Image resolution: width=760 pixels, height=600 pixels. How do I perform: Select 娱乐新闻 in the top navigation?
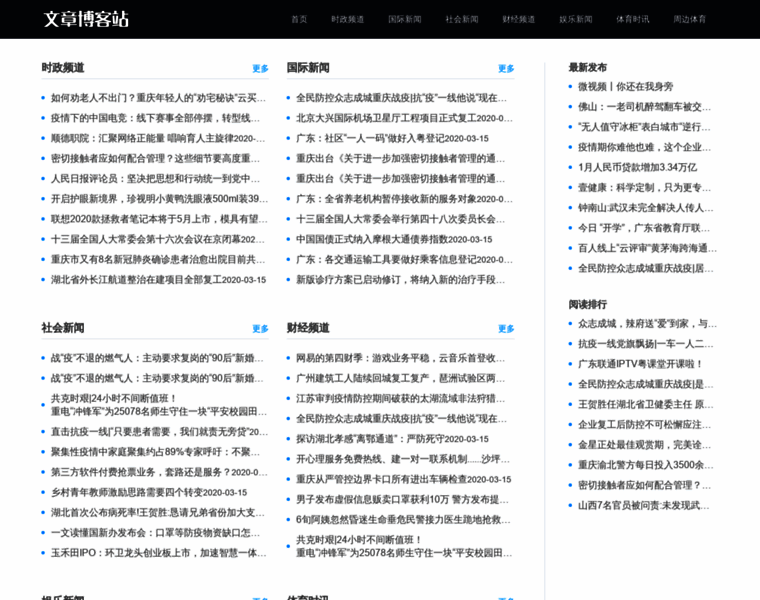coord(576,19)
